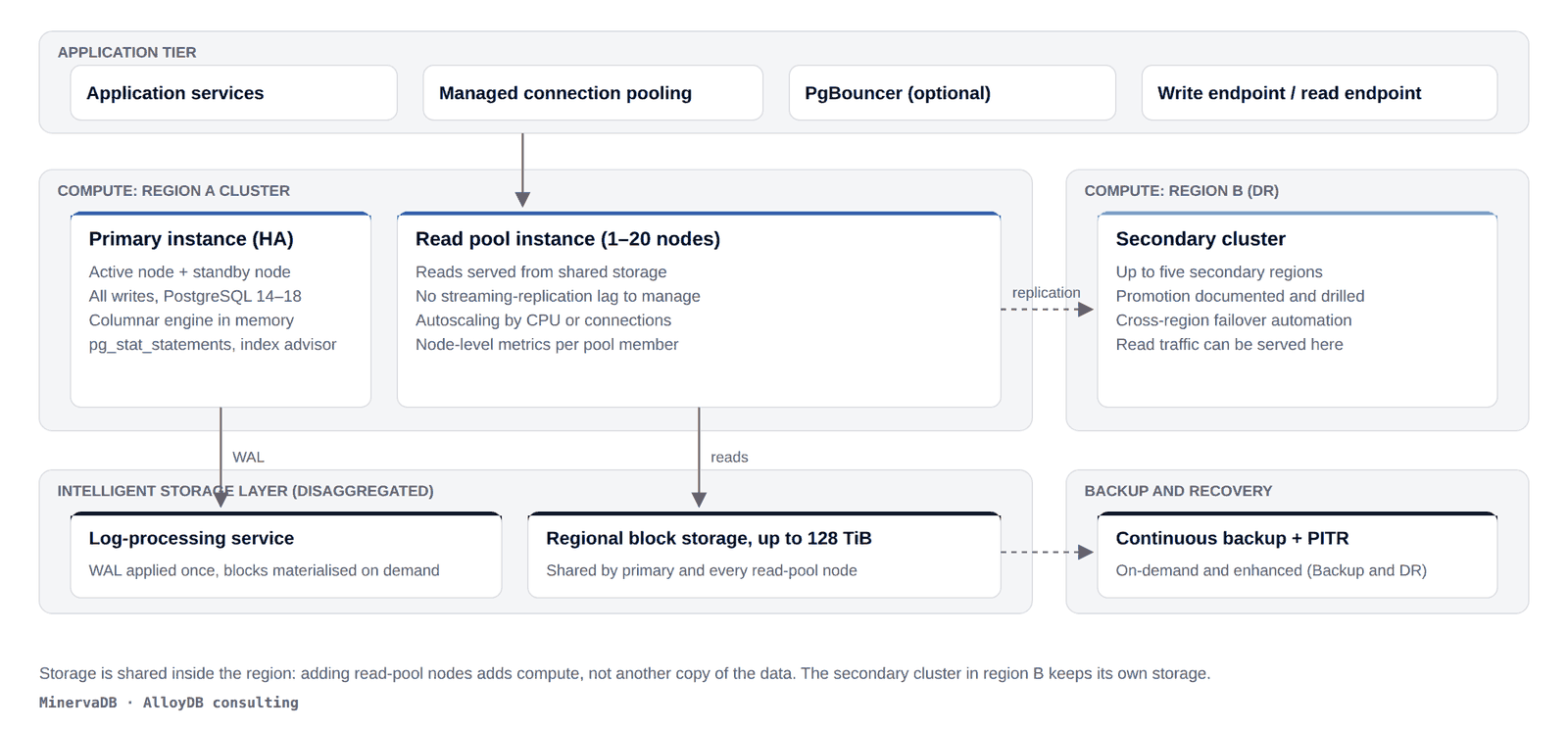Select 'Promotion documented and drilled' line

[x=1240, y=296]
